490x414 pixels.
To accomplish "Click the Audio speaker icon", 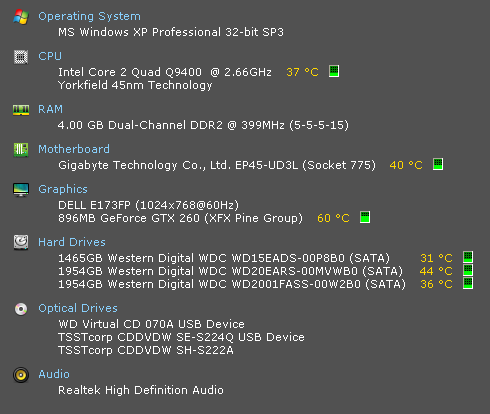I will (x=21, y=375).
